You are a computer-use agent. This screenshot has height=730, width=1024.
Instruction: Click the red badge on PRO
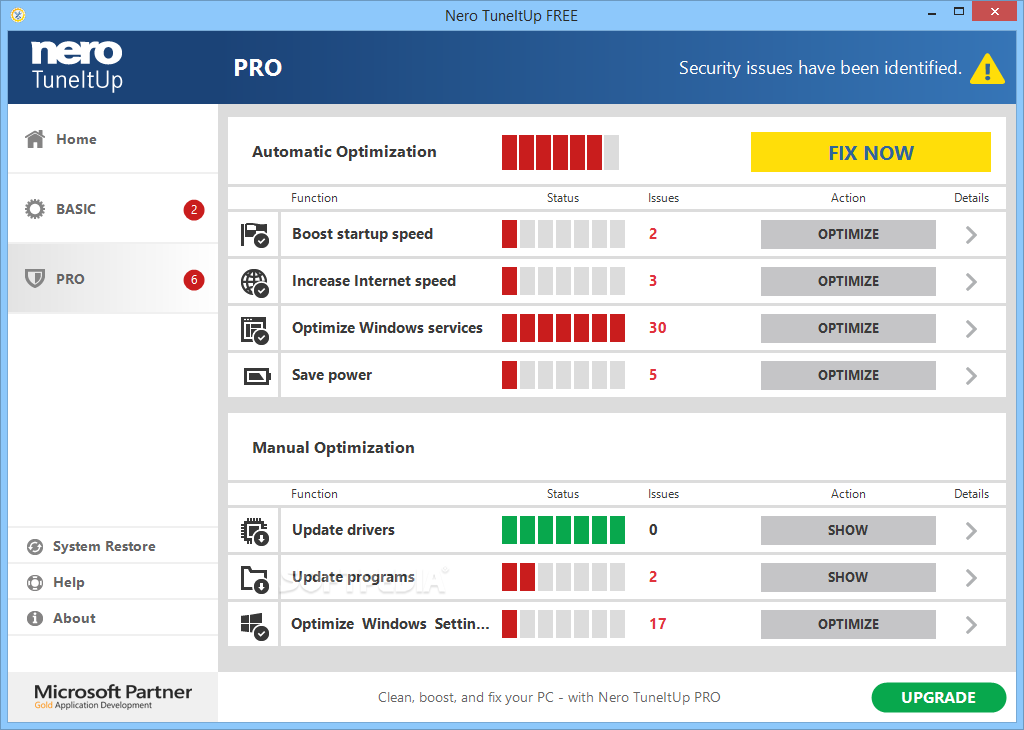194,280
